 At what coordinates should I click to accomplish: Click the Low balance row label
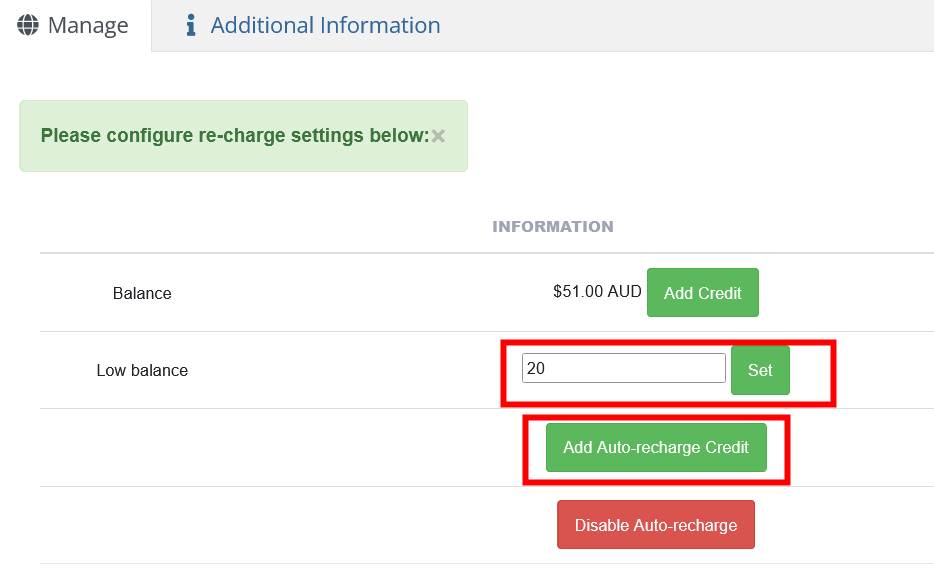pyautogui.click(x=142, y=370)
